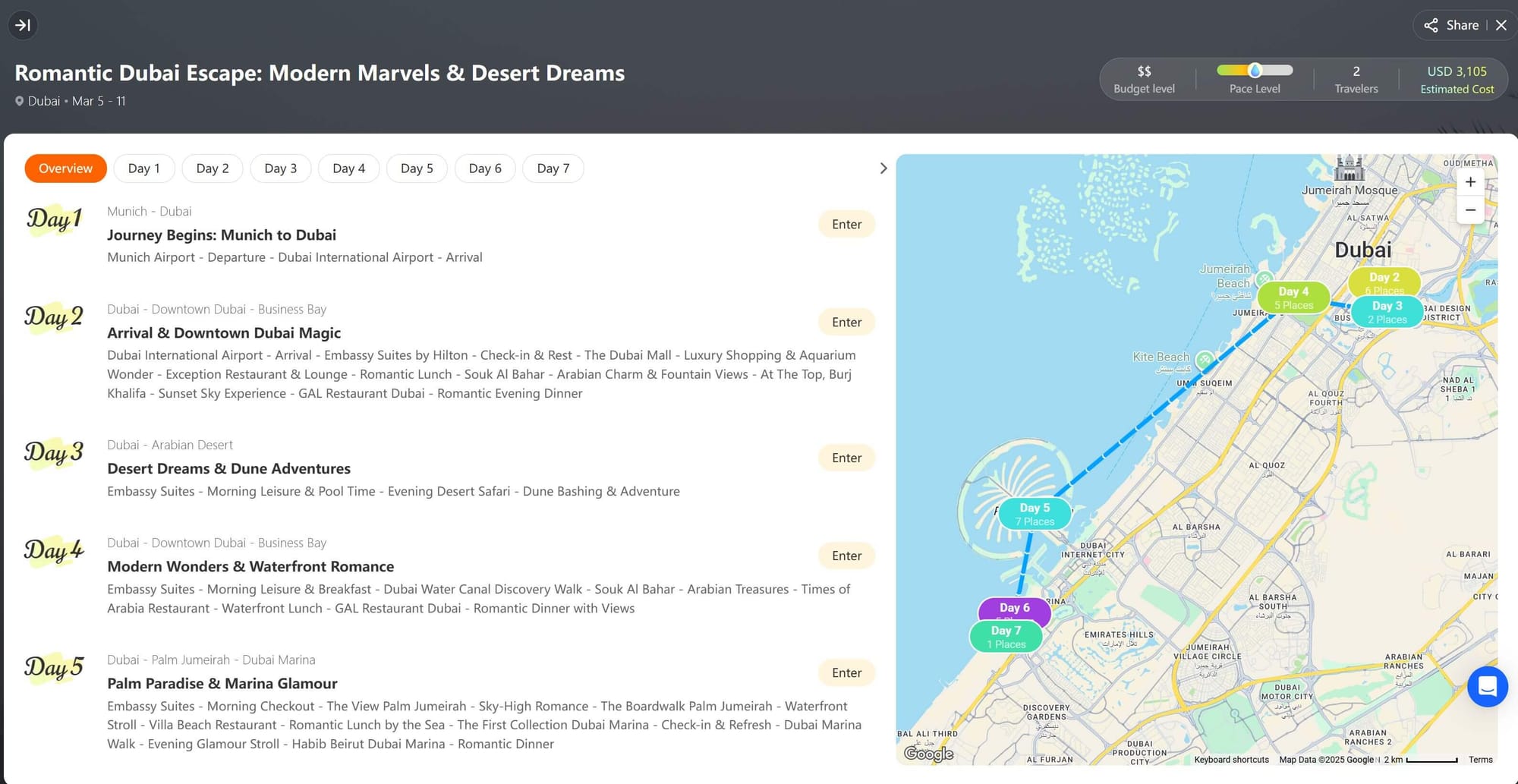Enter Day 2 Arrival & Downtown Dubai Magic
Viewport: 1518px width, 784px height.
(846, 322)
